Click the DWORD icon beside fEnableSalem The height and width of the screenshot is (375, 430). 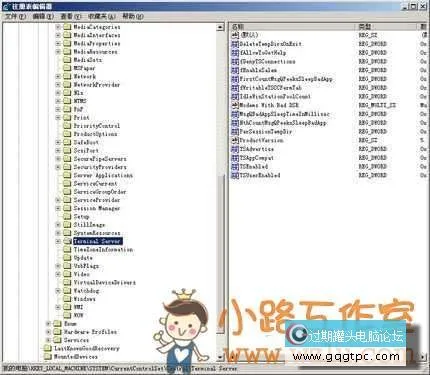pyautogui.click(x=235, y=70)
